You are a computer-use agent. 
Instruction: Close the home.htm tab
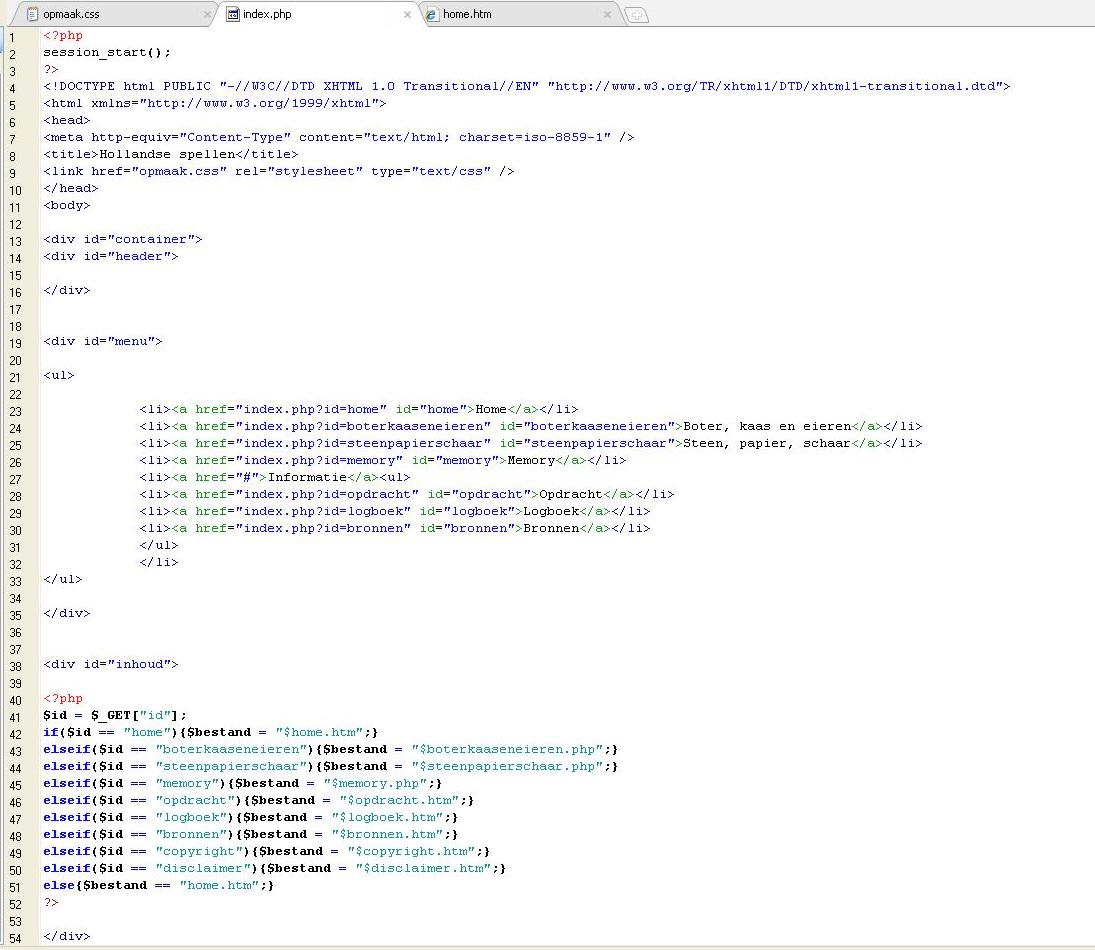pyautogui.click(x=607, y=15)
